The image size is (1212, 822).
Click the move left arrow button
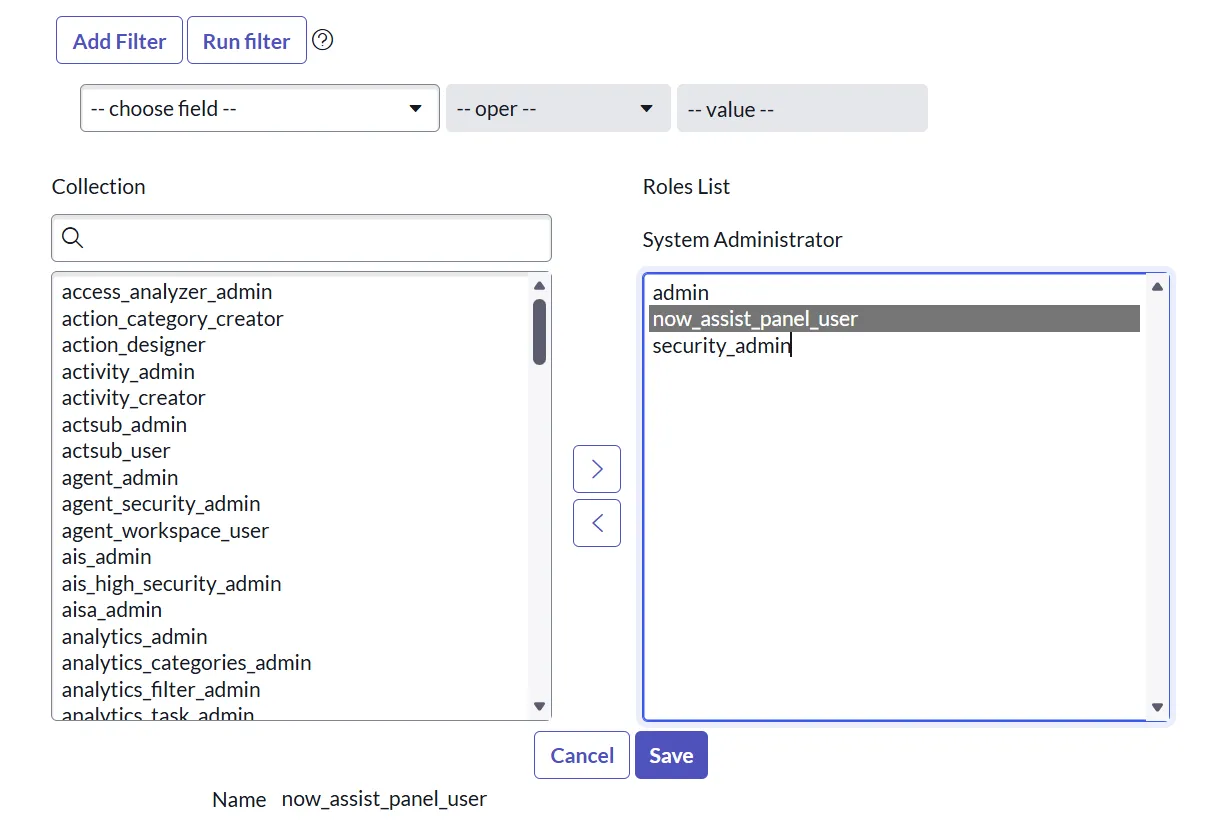597,523
